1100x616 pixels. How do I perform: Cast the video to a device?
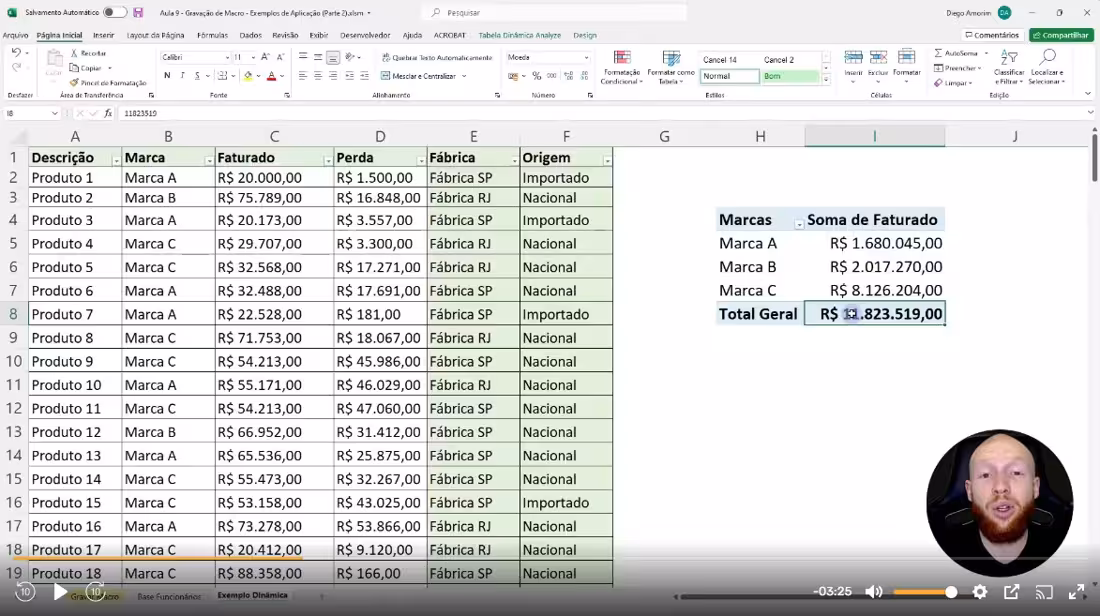pos(1044,592)
